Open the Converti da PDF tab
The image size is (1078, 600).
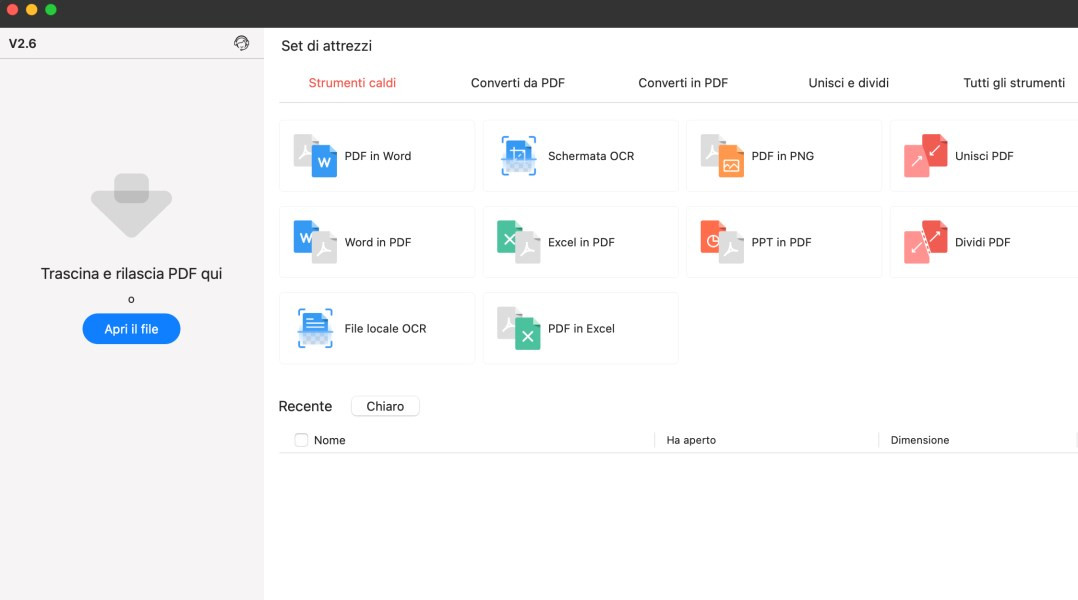pos(517,83)
